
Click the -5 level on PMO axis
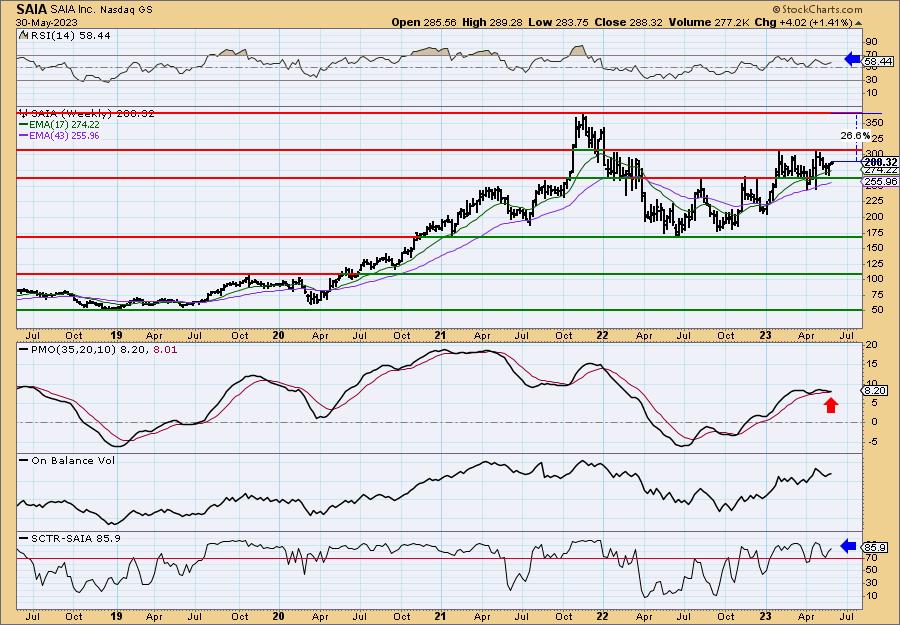coord(872,441)
